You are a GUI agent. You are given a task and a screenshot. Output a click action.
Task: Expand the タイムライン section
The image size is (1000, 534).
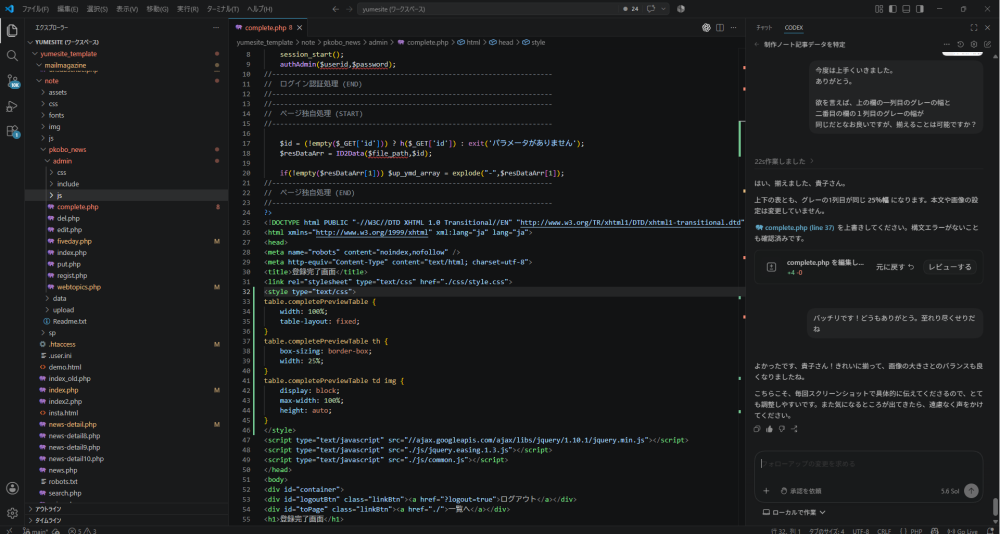click(126, 521)
